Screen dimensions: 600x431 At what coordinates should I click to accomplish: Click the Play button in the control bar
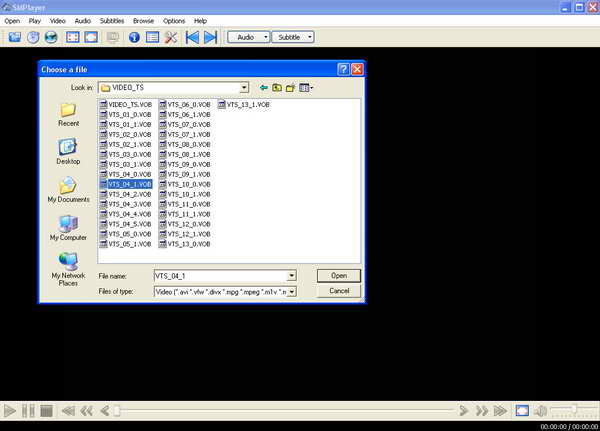click(x=10, y=411)
